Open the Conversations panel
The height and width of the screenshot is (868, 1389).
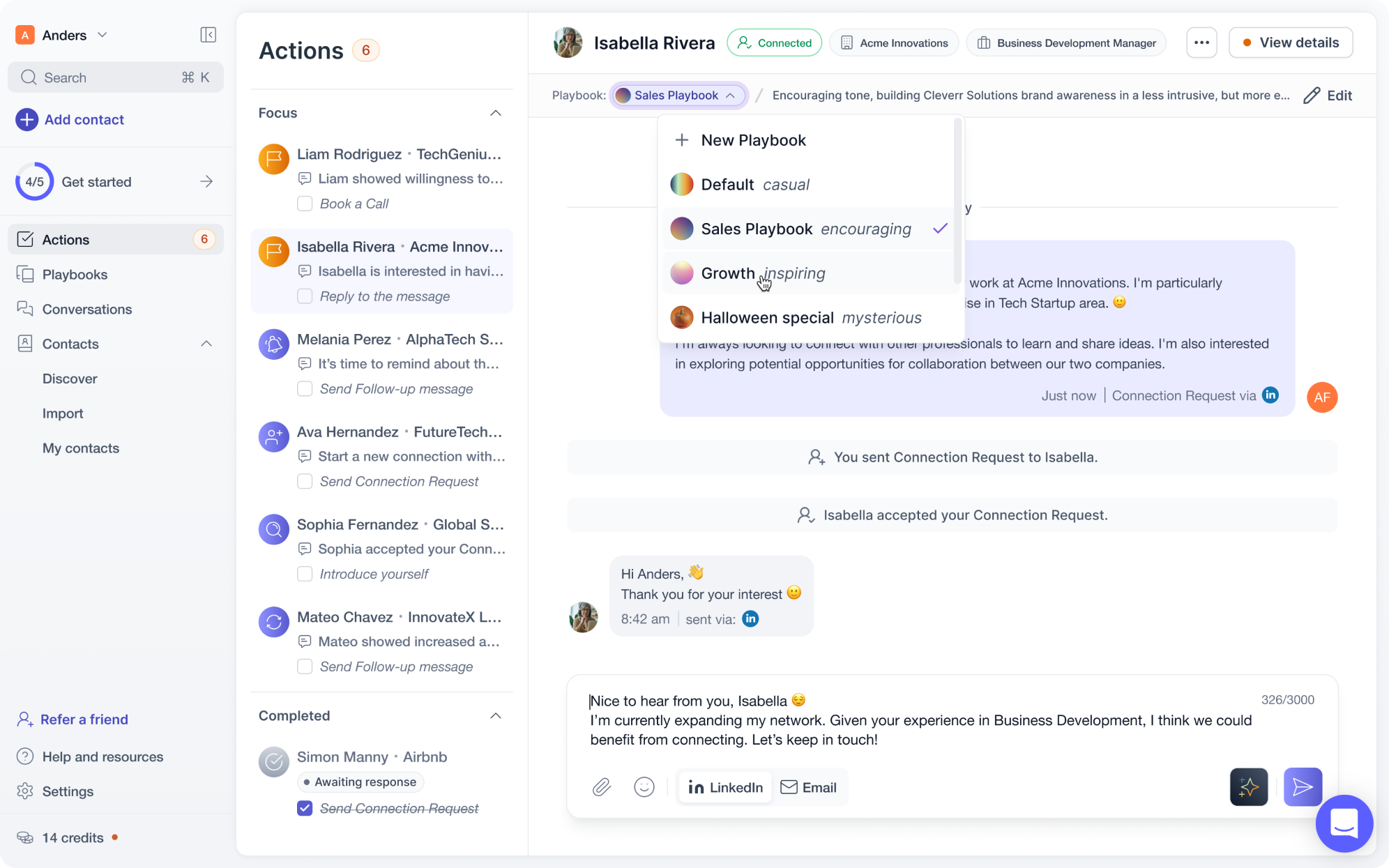(86, 309)
